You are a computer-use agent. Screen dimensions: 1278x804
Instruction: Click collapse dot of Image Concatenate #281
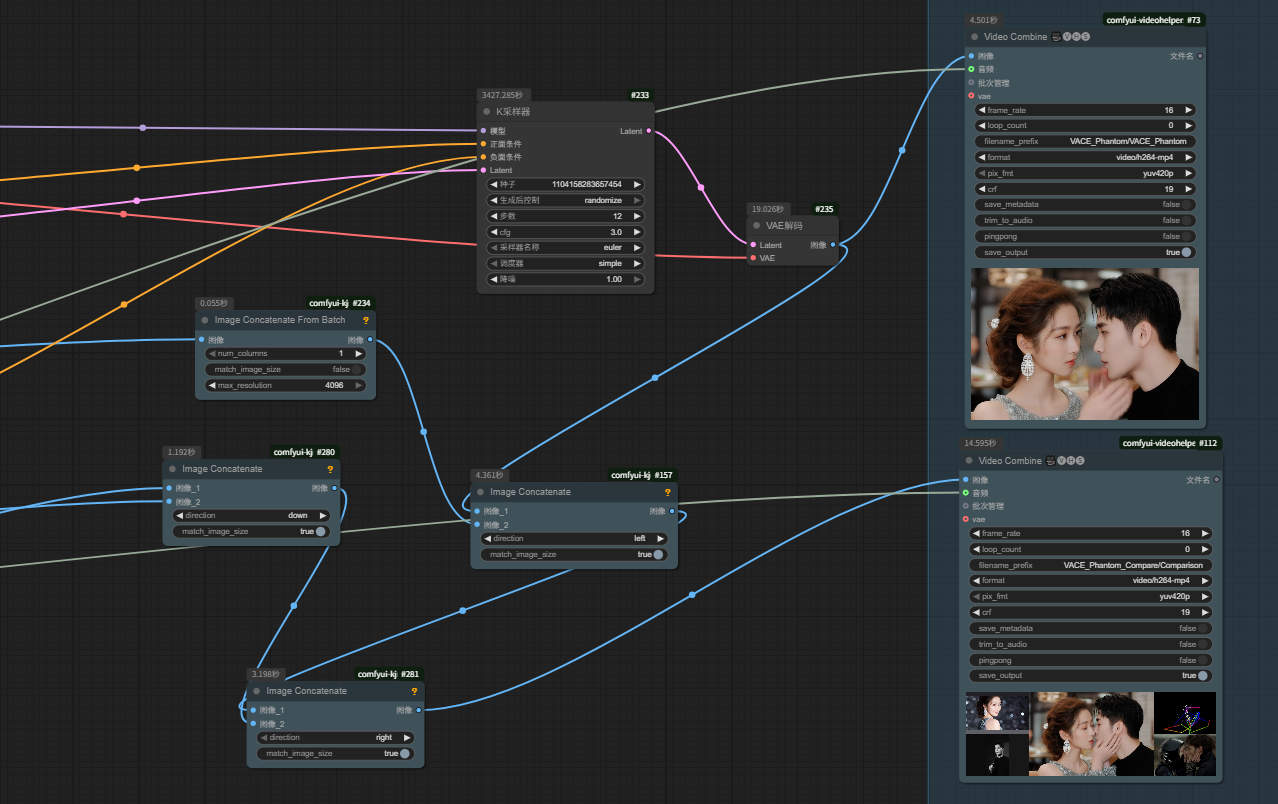pos(256,691)
